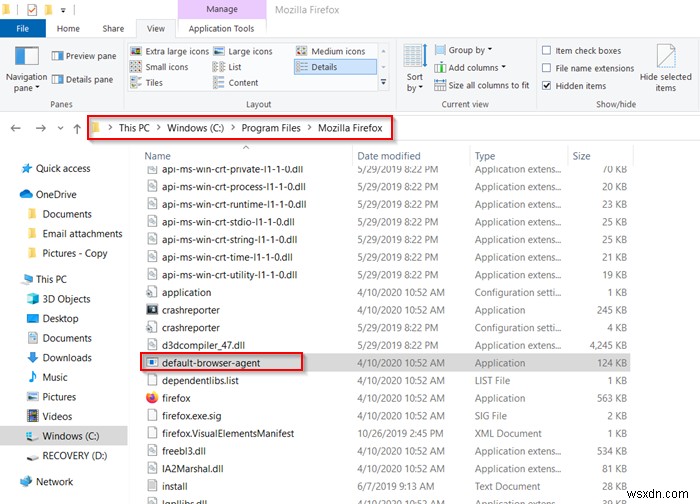The width and height of the screenshot is (700, 504).
Task: Uncheck Hidden items checkbox
Action: point(546,85)
